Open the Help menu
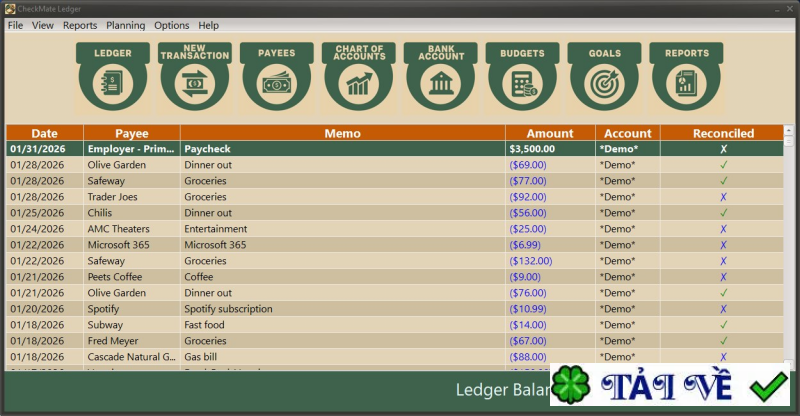Image resolution: width=800 pixels, height=416 pixels. pyautogui.click(x=209, y=26)
